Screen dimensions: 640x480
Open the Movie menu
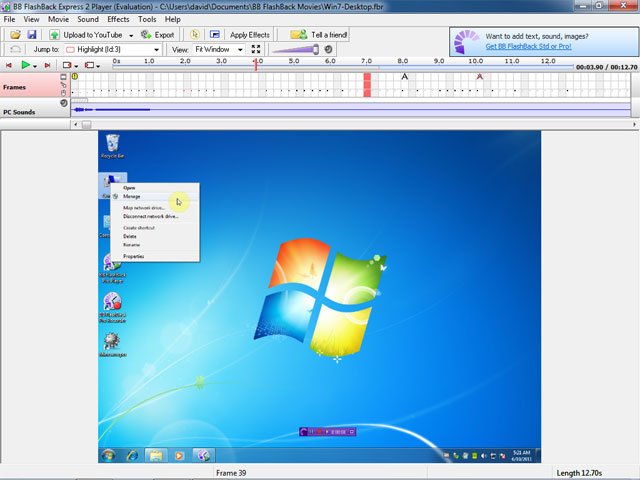click(58, 19)
